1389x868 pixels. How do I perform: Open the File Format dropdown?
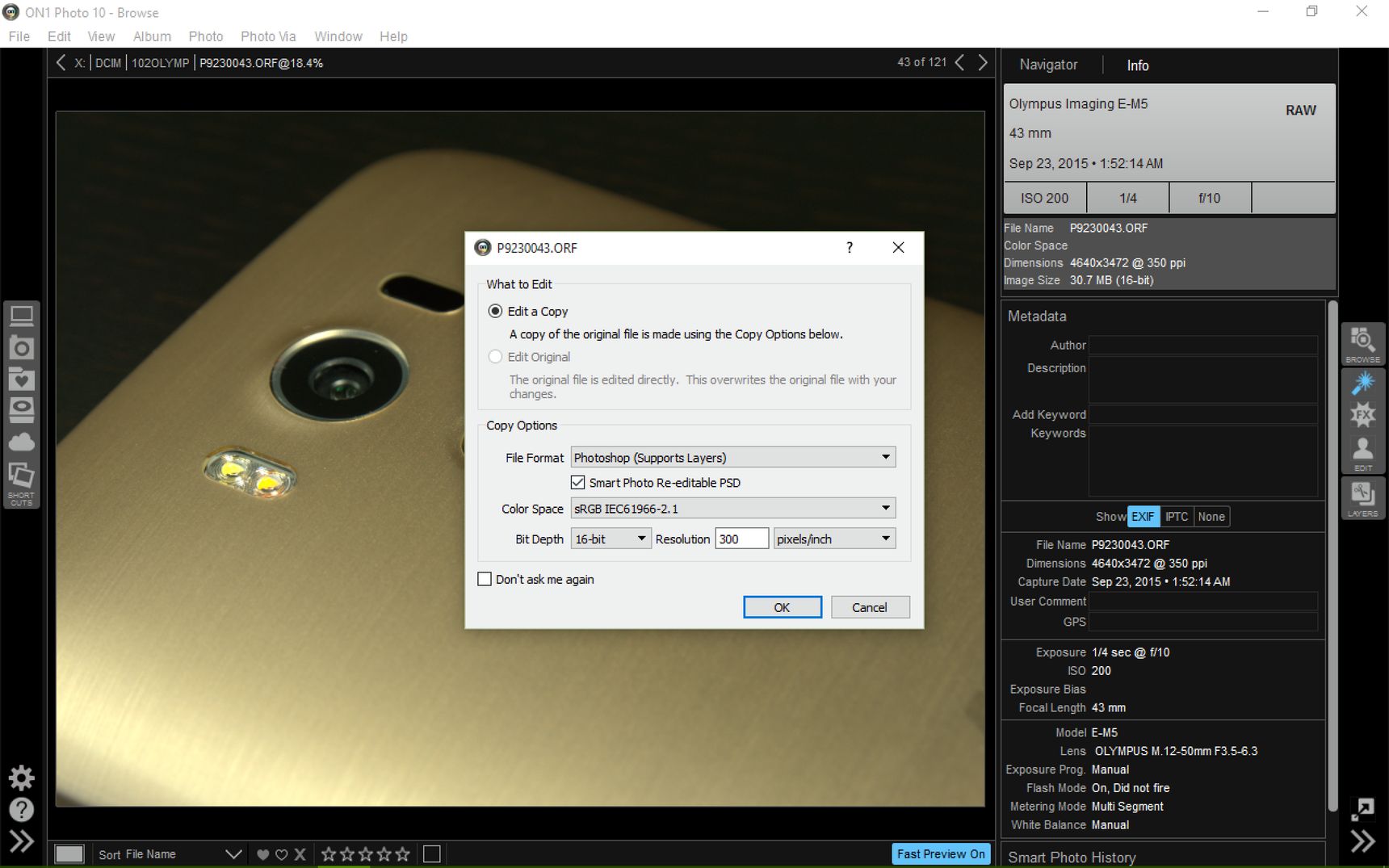pyautogui.click(x=733, y=457)
